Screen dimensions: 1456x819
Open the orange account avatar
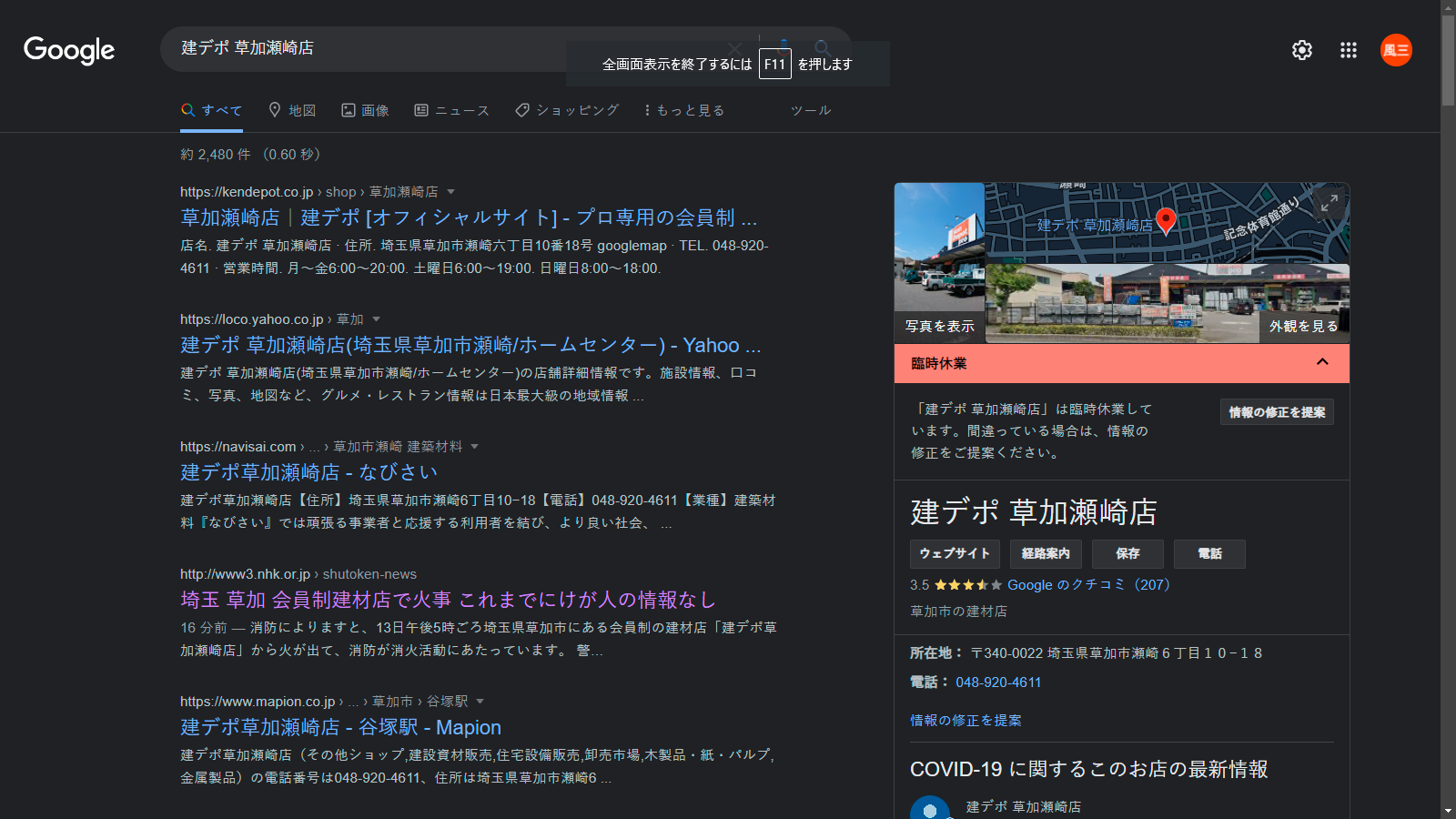click(1396, 50)
